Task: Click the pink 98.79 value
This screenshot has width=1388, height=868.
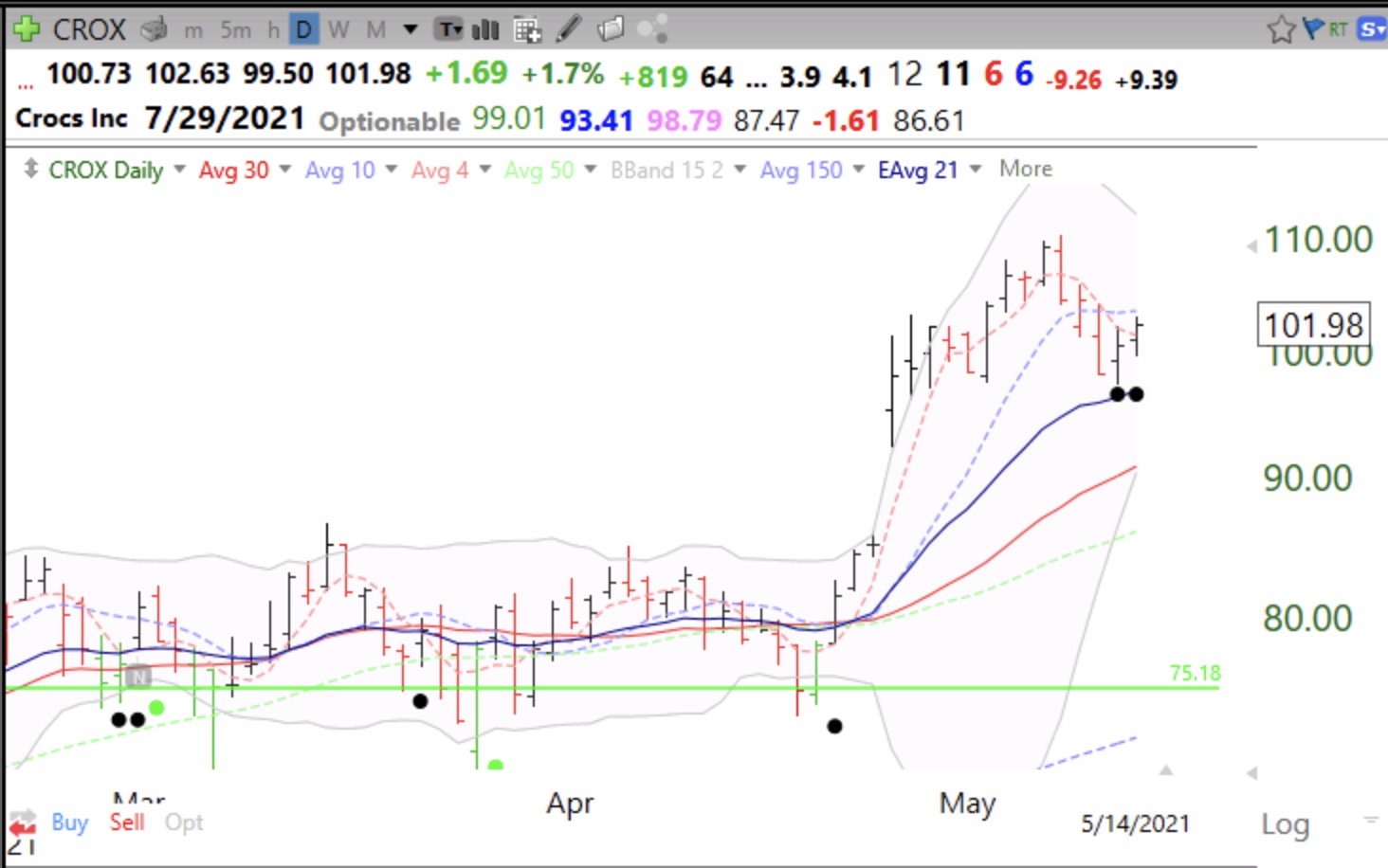Action: pyautogui.click(x=684, y=121)
